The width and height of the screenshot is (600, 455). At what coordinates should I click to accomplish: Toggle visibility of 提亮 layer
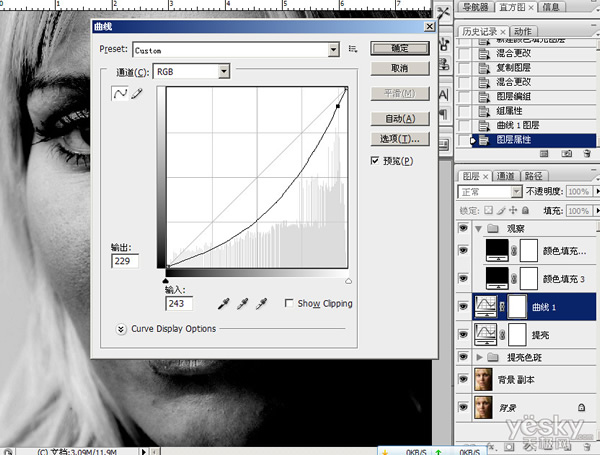(463, 334)
